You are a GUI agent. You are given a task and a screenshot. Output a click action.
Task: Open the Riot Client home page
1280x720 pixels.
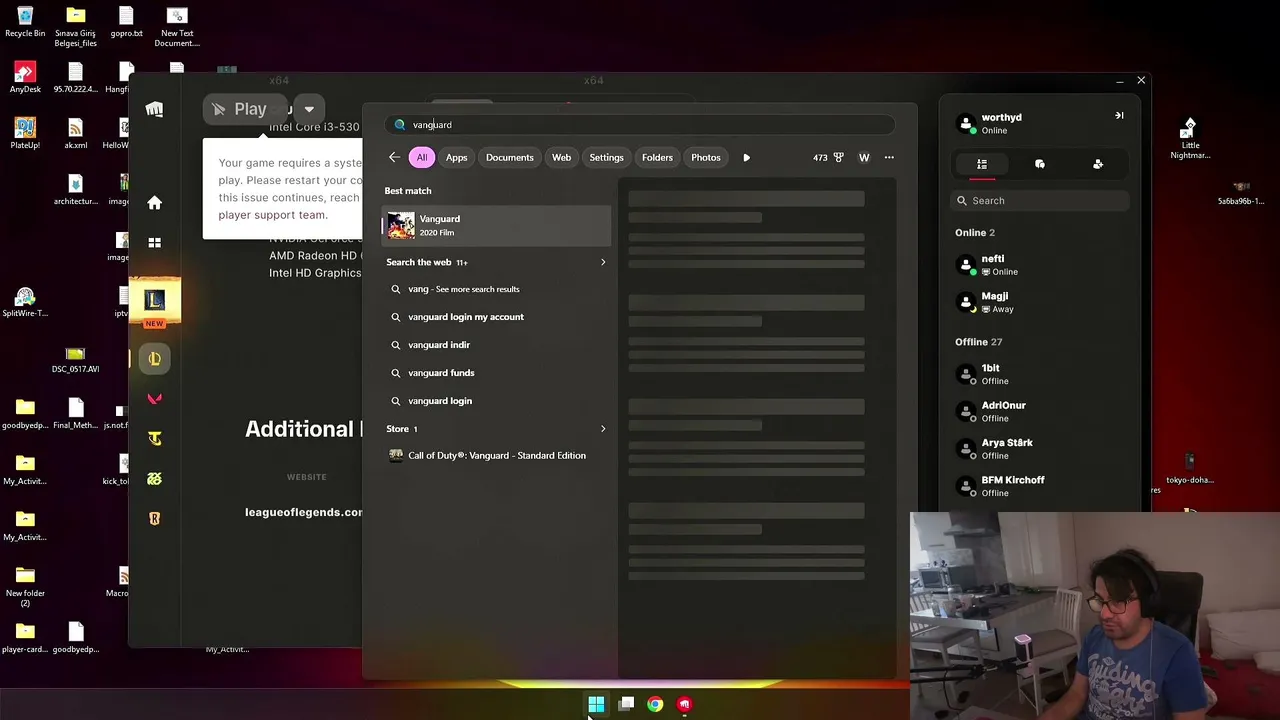[154, 203]
